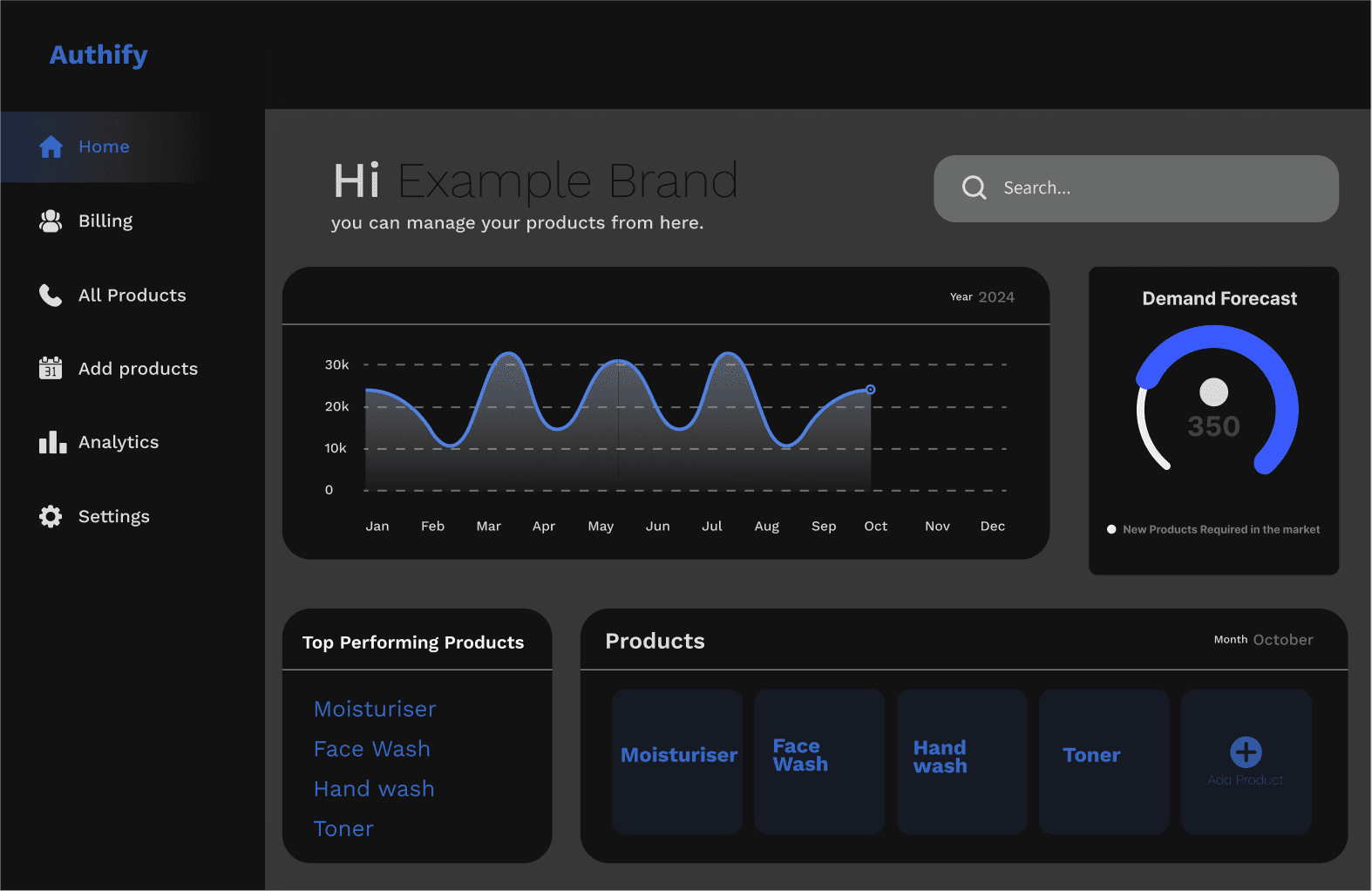This screenshot has width=1372, height=891.
Task: Open the Billing menu item
Action: tap(105, 221)
